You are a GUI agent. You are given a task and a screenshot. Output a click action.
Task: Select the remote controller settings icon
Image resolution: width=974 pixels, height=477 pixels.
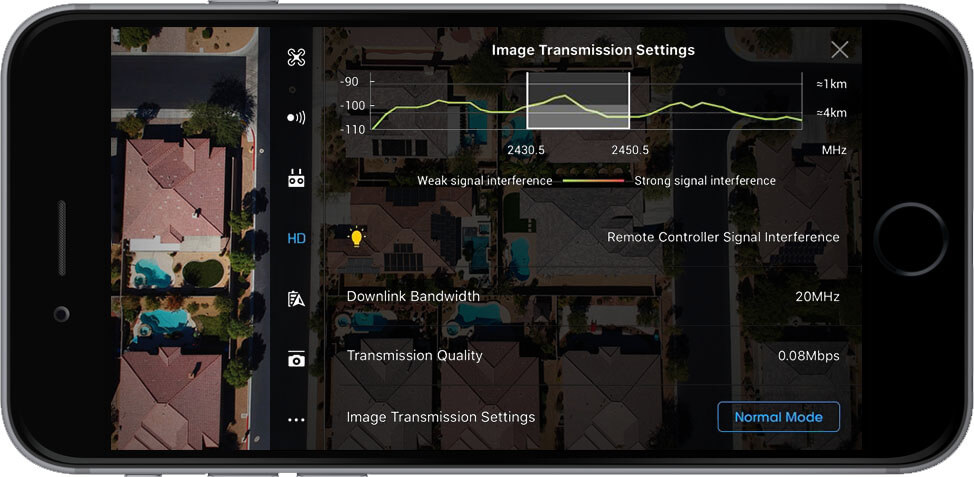[296, 179]
